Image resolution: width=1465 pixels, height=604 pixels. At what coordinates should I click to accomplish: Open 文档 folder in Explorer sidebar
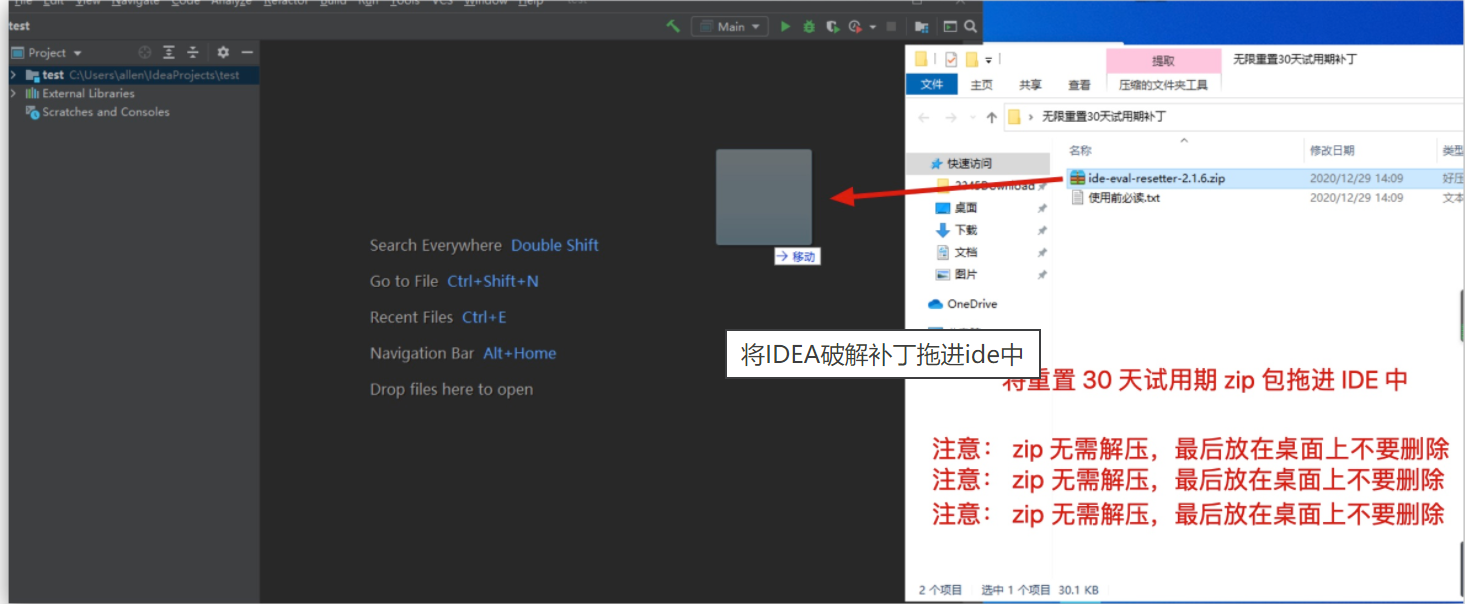click(966, 252)
